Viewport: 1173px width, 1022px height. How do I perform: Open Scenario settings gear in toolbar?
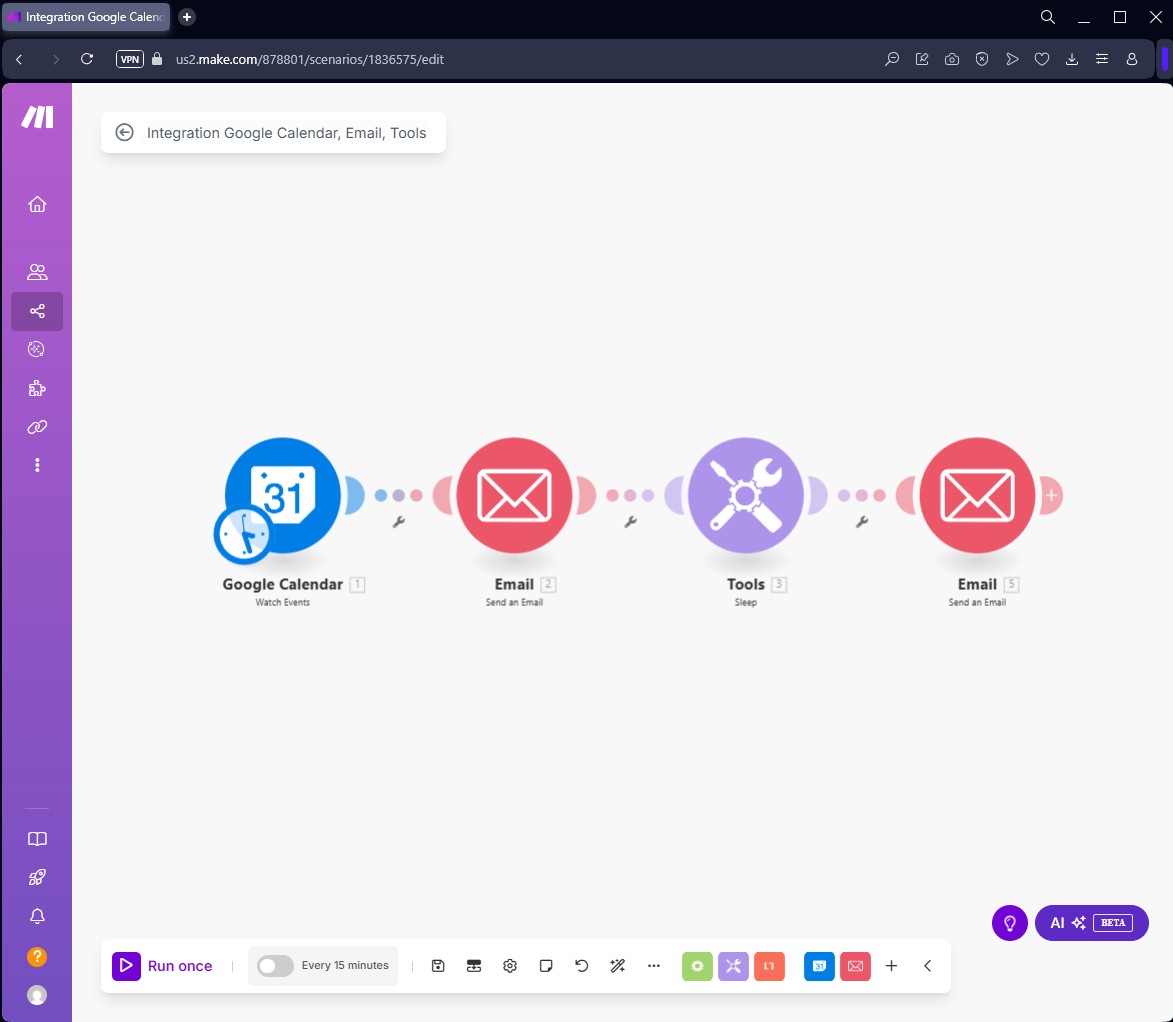510,966
